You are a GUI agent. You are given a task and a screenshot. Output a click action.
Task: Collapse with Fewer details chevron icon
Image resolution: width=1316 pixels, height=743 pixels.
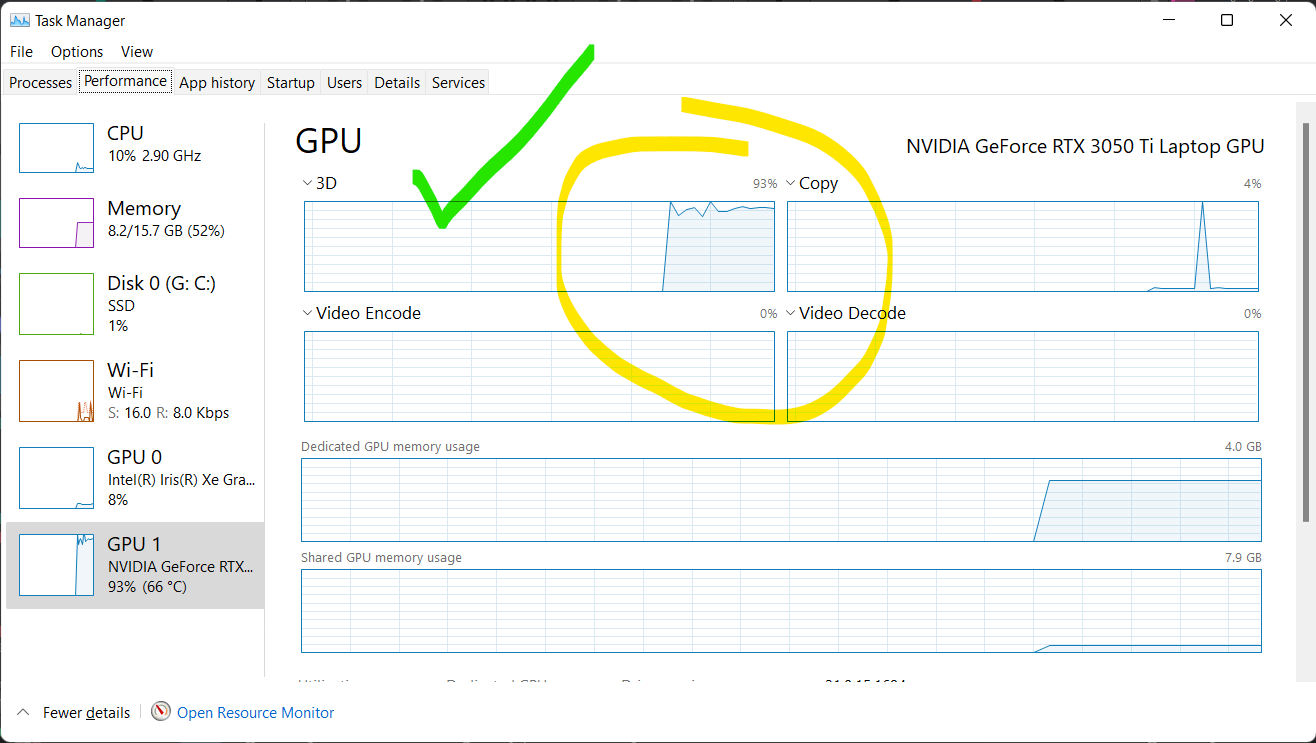click(x=23, y=713)
